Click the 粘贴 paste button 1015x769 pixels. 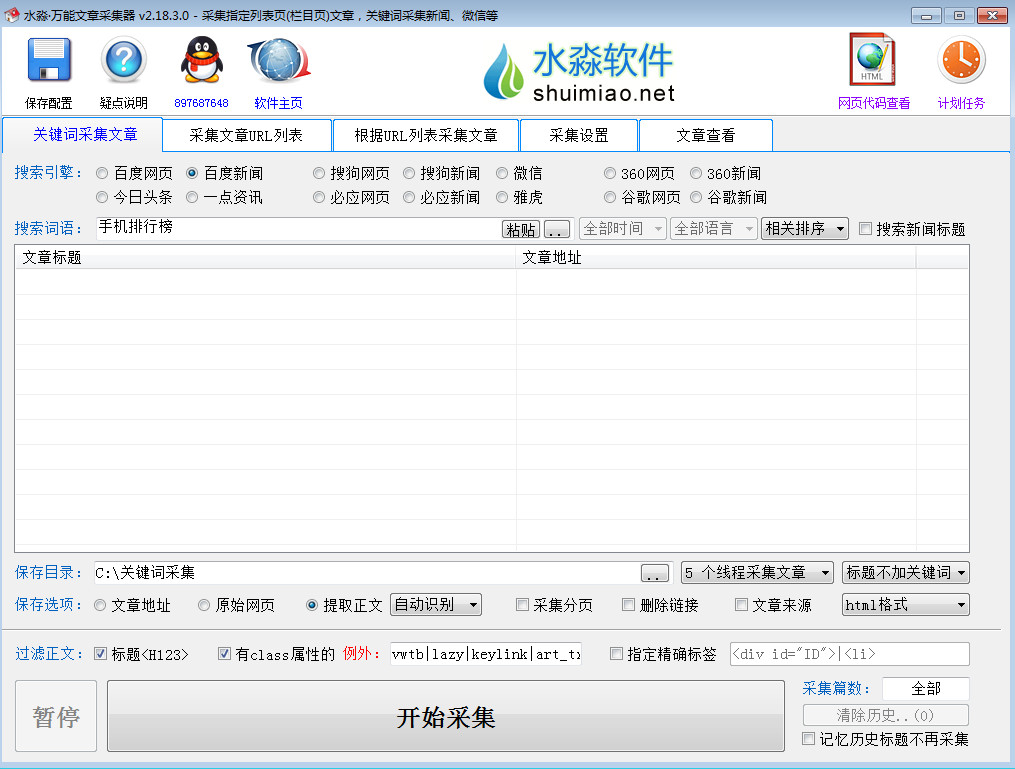tap(521, 229)
